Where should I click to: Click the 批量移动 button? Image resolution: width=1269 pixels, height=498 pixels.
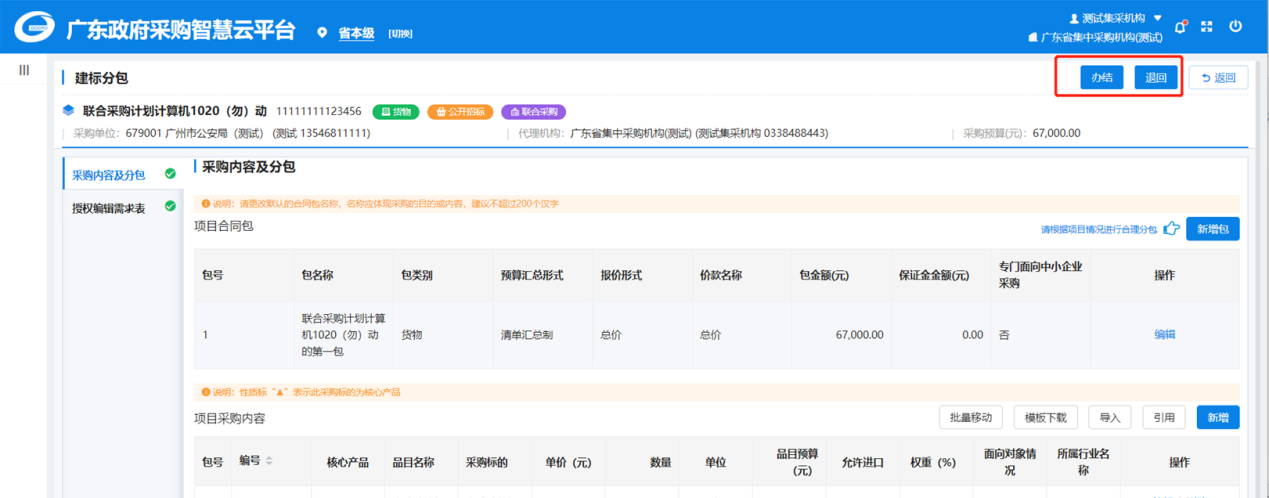971,417
